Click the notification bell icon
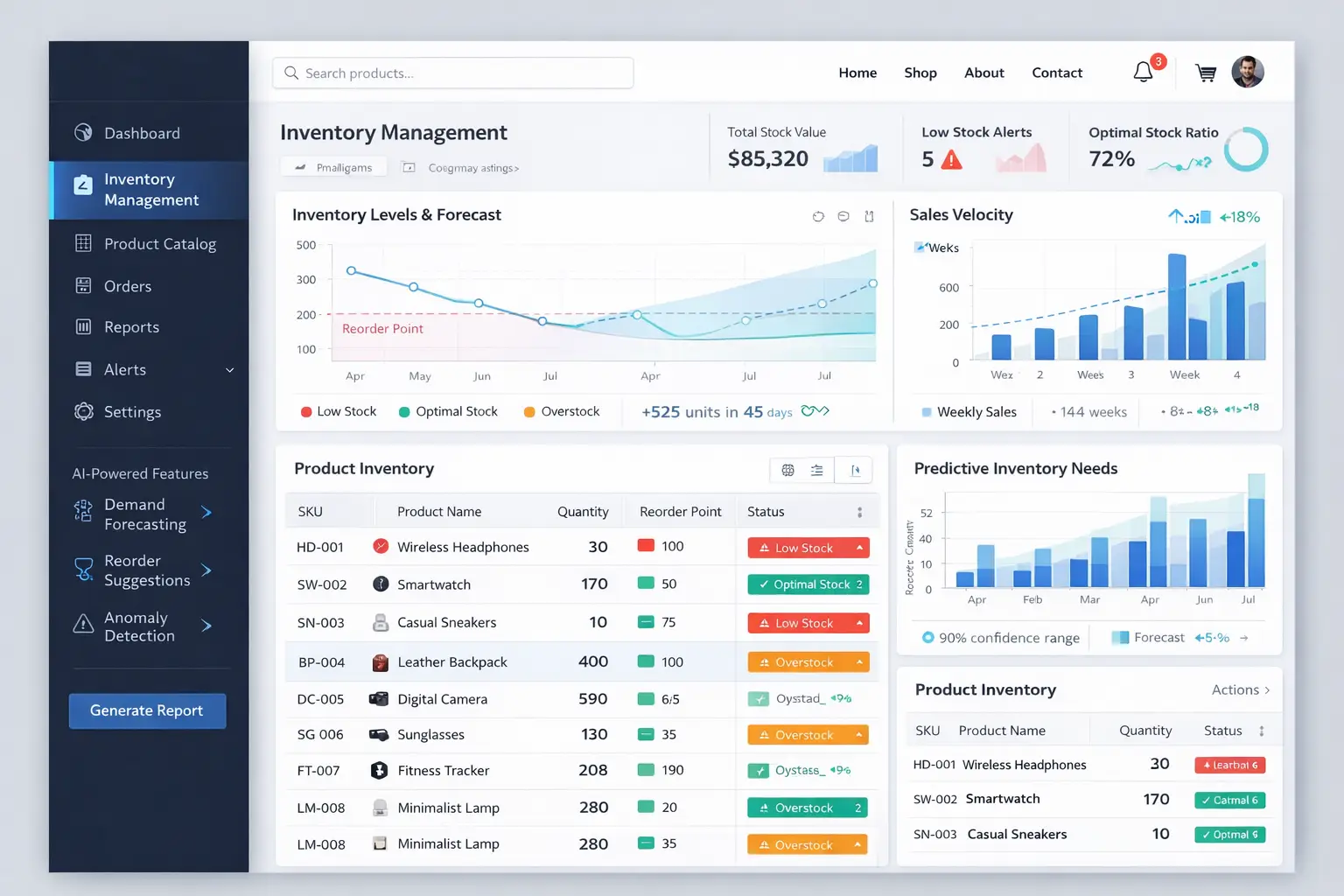The image size is (1344, 896). pos(1143,73)
